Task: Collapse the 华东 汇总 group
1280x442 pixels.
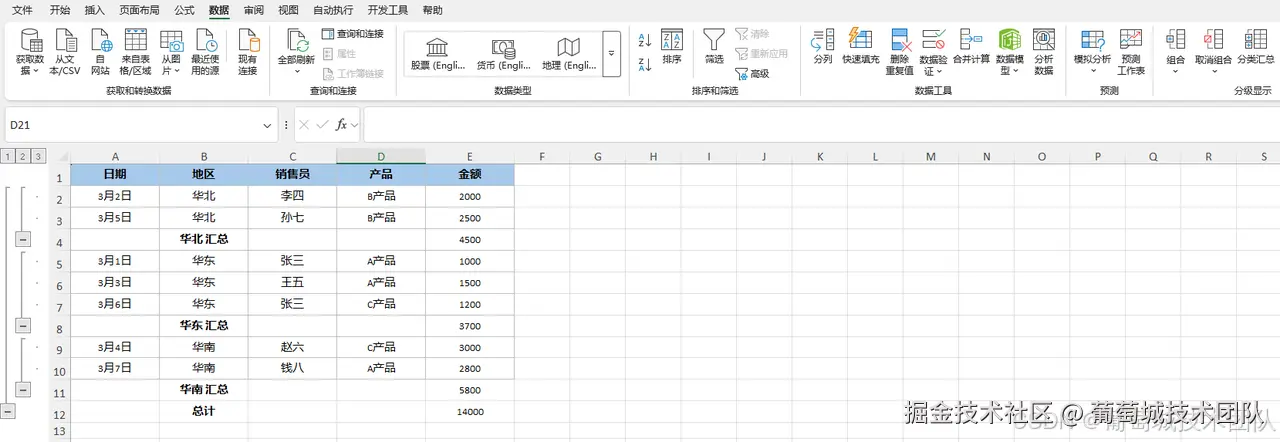Action: click(23, 326)
